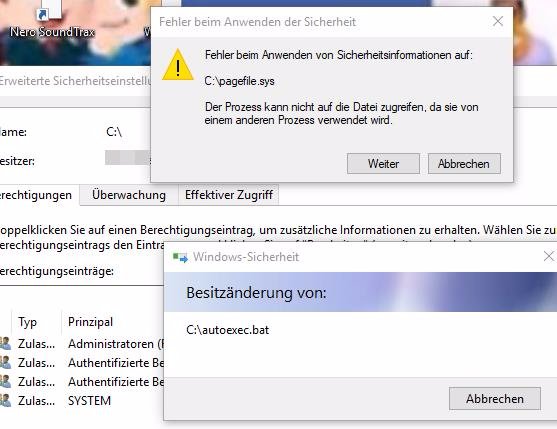Select the Administratoren user group icon
The image size is (557, 429).
[x=5, y=344]
